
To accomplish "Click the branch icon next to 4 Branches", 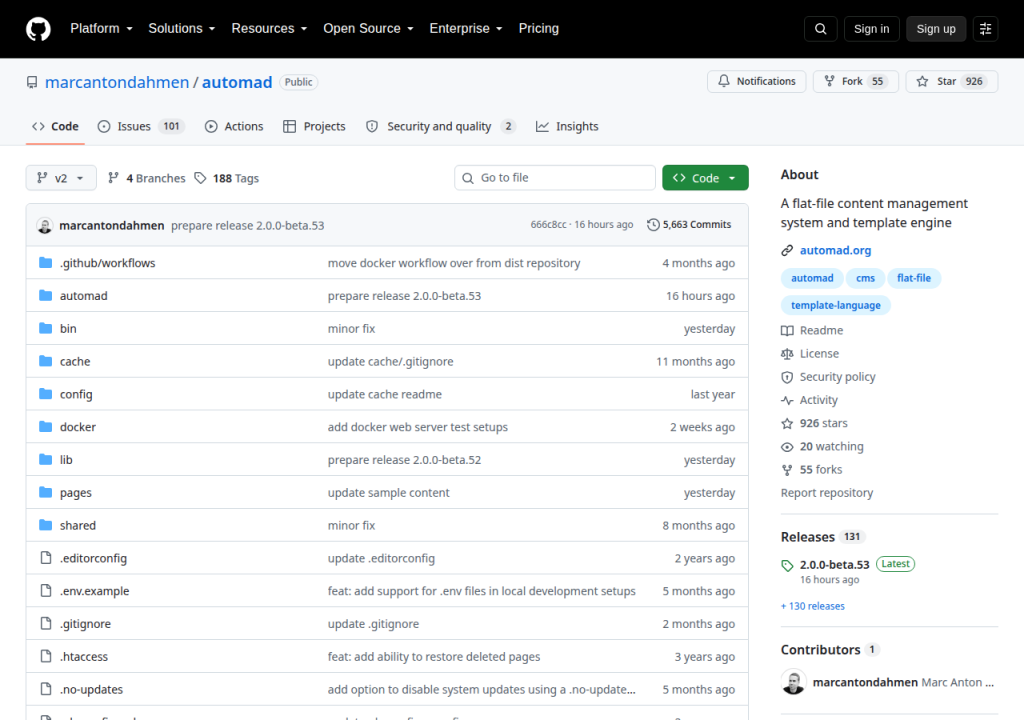I will click(x=114, y=178).
